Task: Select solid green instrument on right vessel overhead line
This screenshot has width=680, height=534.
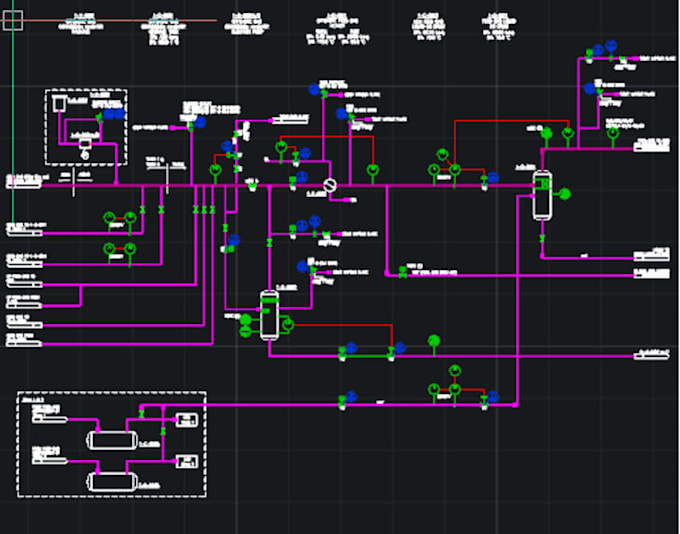Action: (x=546, y=132)
